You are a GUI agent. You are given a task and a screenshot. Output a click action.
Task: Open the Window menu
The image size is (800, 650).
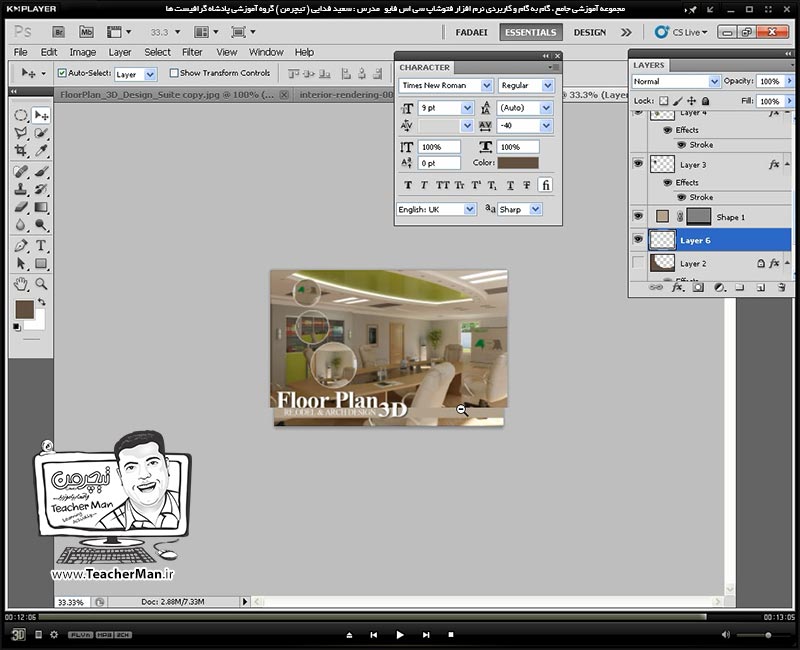coord(266,52)
